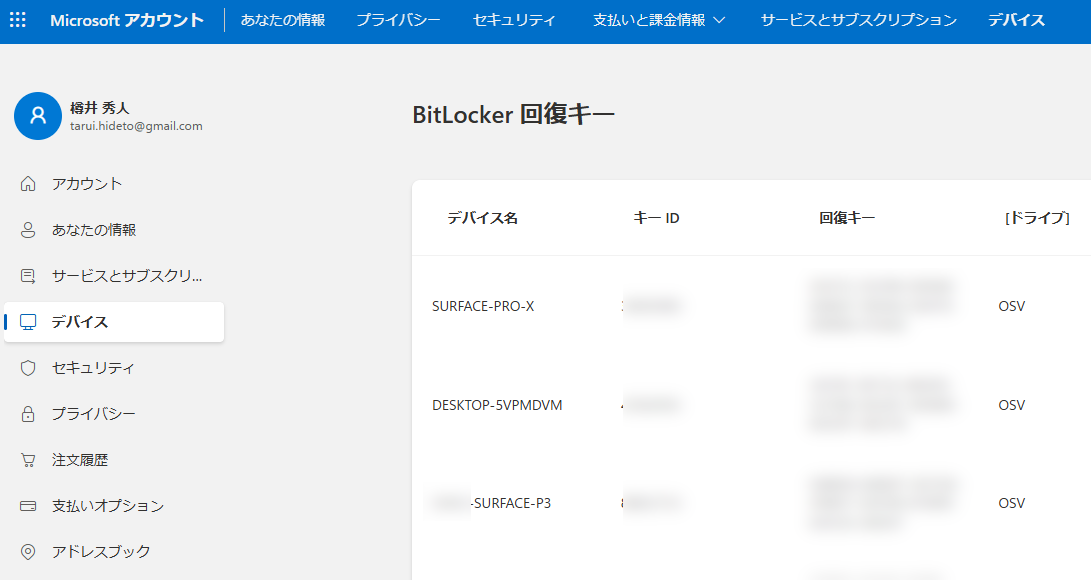Click the OSV drive label for SURFACE-PRO-X

pos(1011,306)
